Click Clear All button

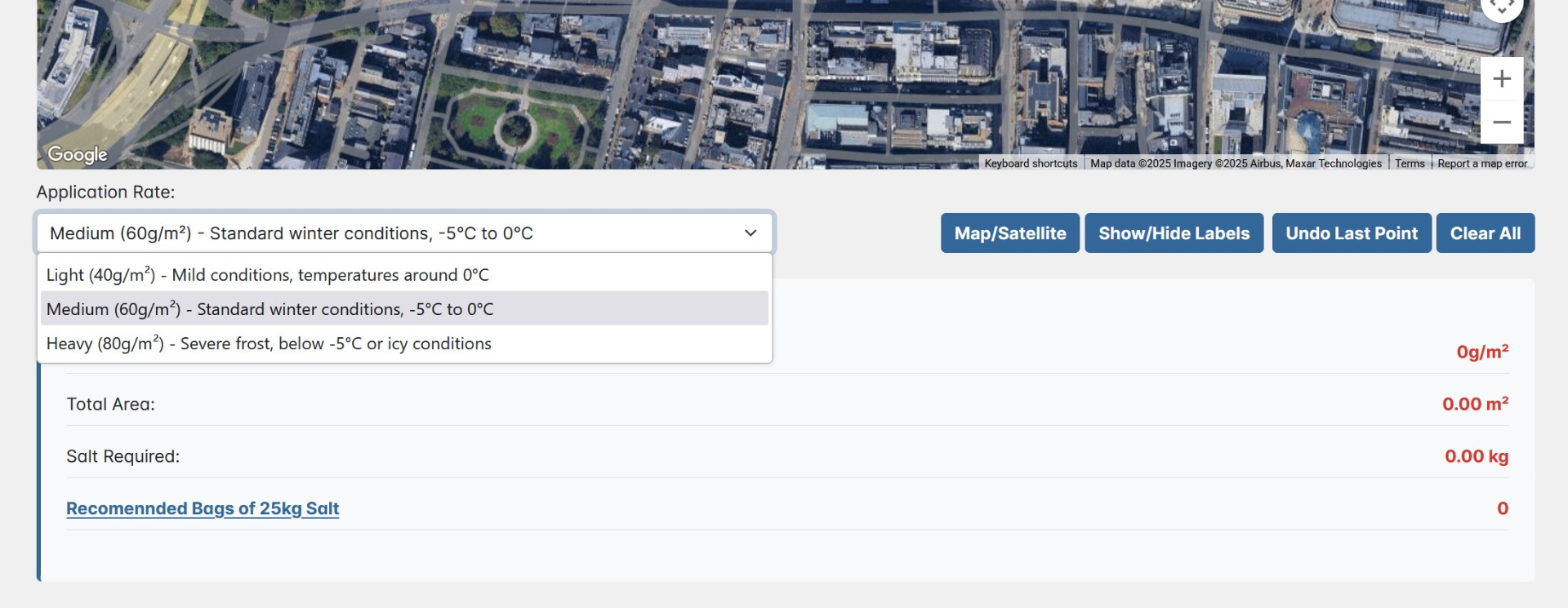point(1485,233)
